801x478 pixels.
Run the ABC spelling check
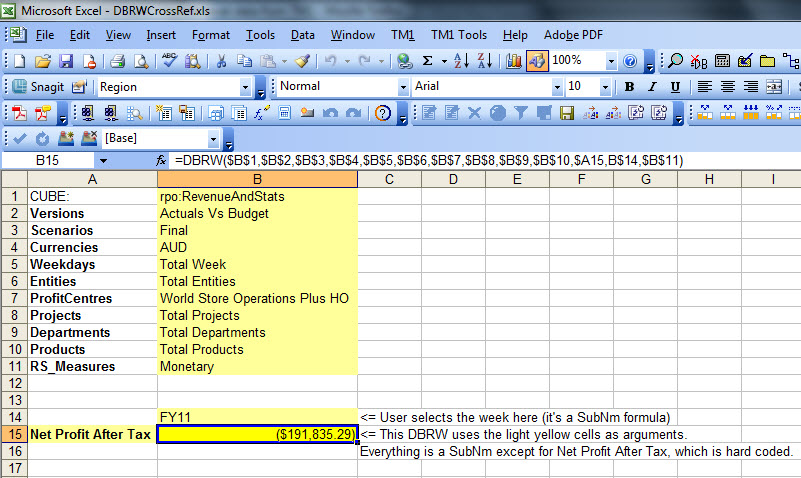pyautogui.click(x=169, y=61)
